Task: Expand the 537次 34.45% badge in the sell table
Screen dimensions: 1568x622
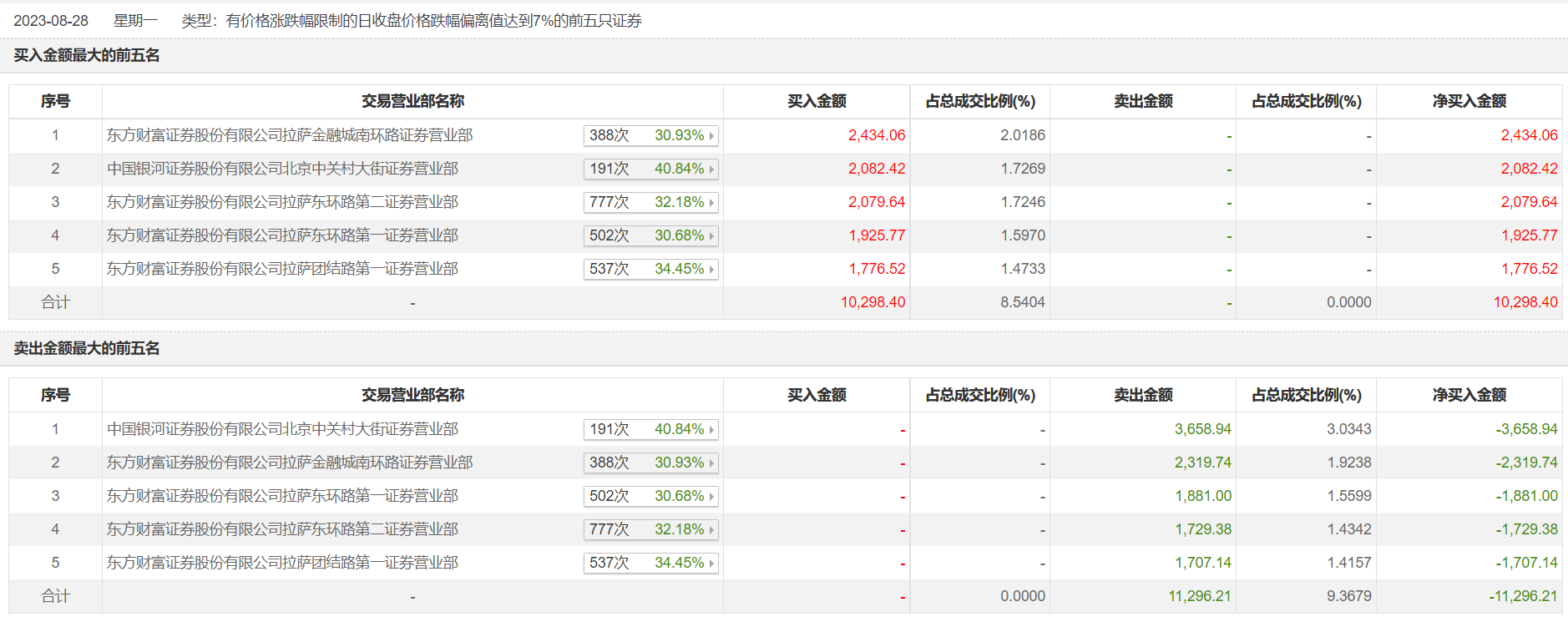Action: (651, 563)
